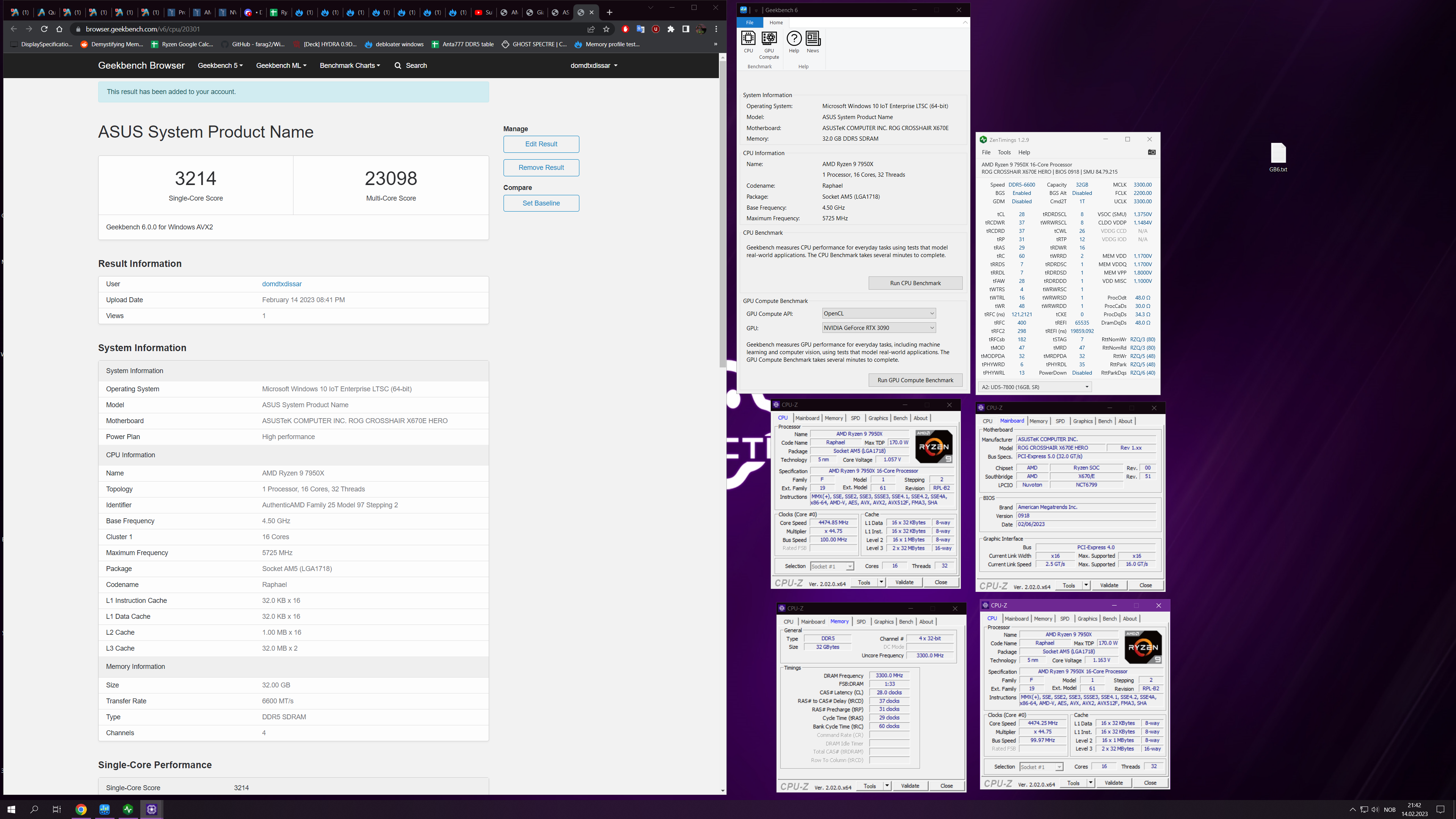Select Home tab in Geekbench 6
Image resolution: width=1456 pixels, height=819 pixels.
coord(776,23)
